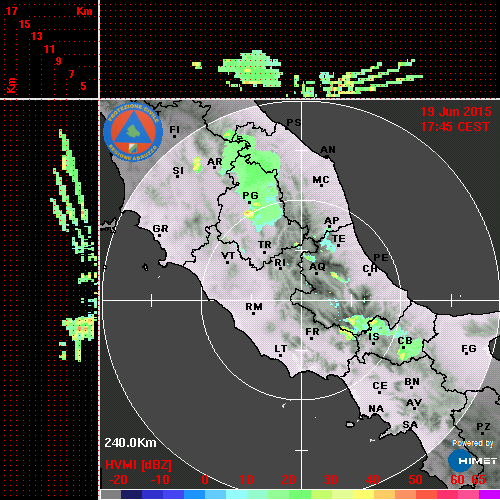Click the Campobasso CB city label

click(x=405, y=341)
